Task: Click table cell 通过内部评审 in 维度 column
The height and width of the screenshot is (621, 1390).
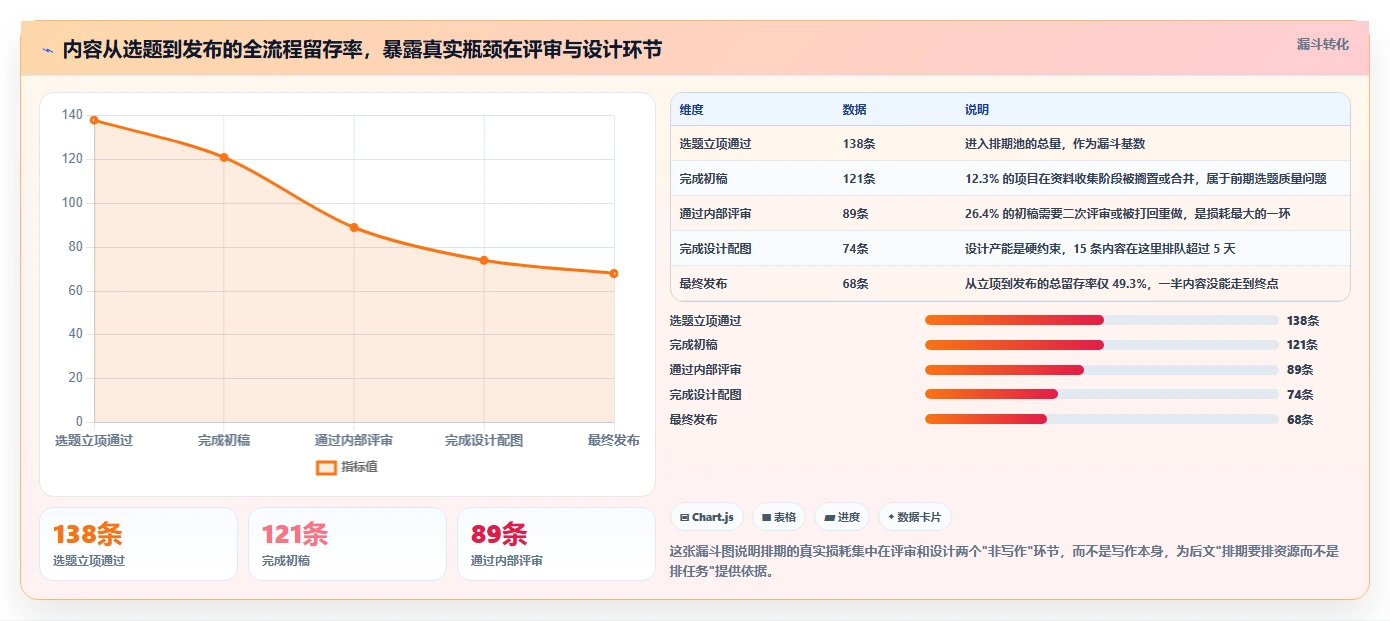Action: point(715,214)
